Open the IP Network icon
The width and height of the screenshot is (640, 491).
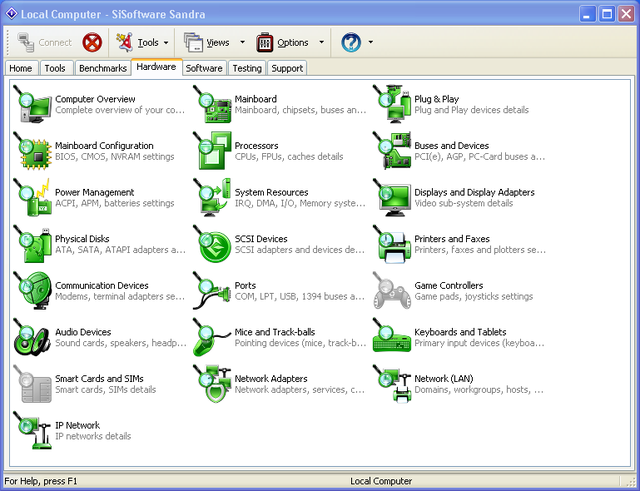click(x=33, y=430)
